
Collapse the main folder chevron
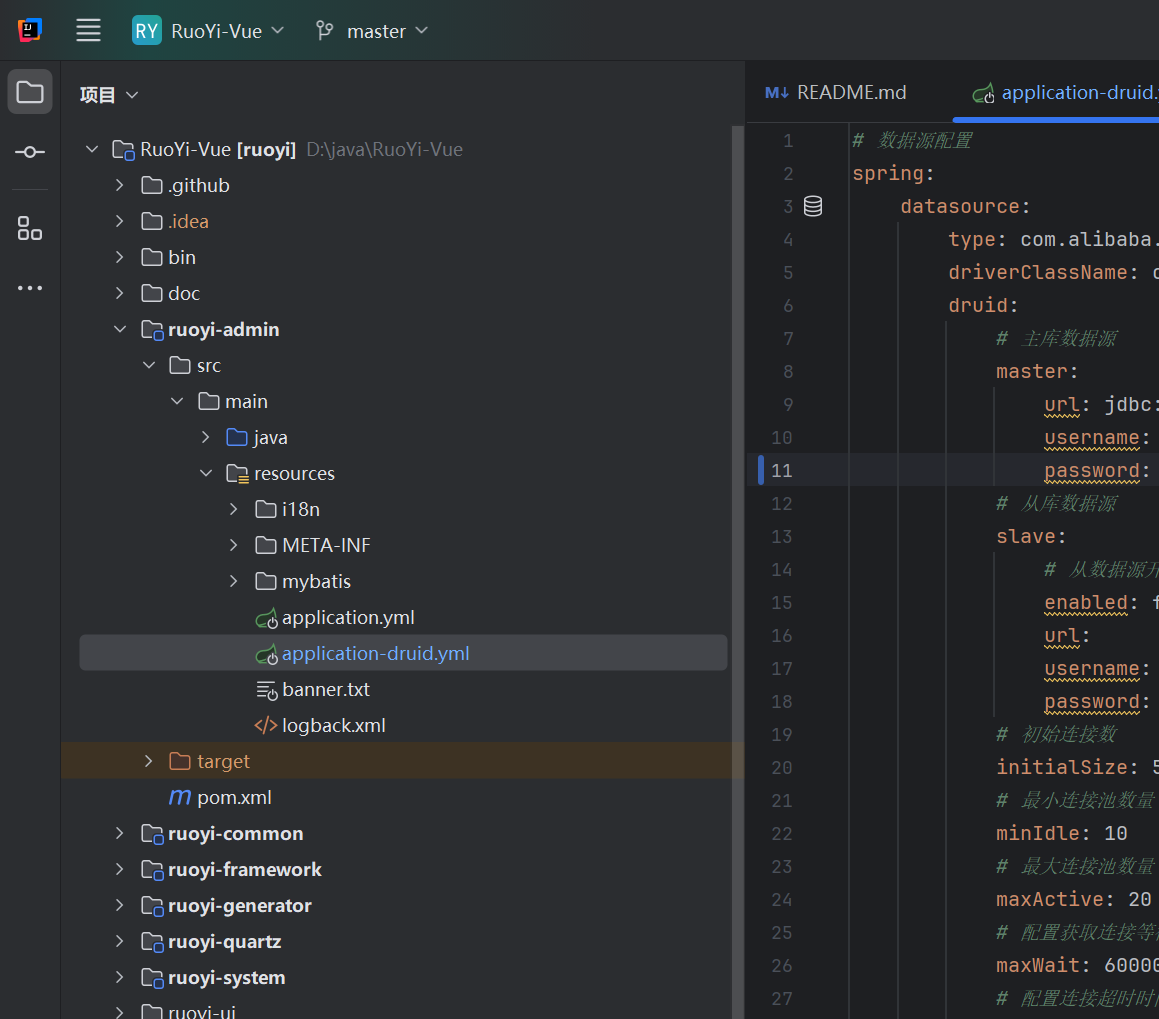pos(177,401)
